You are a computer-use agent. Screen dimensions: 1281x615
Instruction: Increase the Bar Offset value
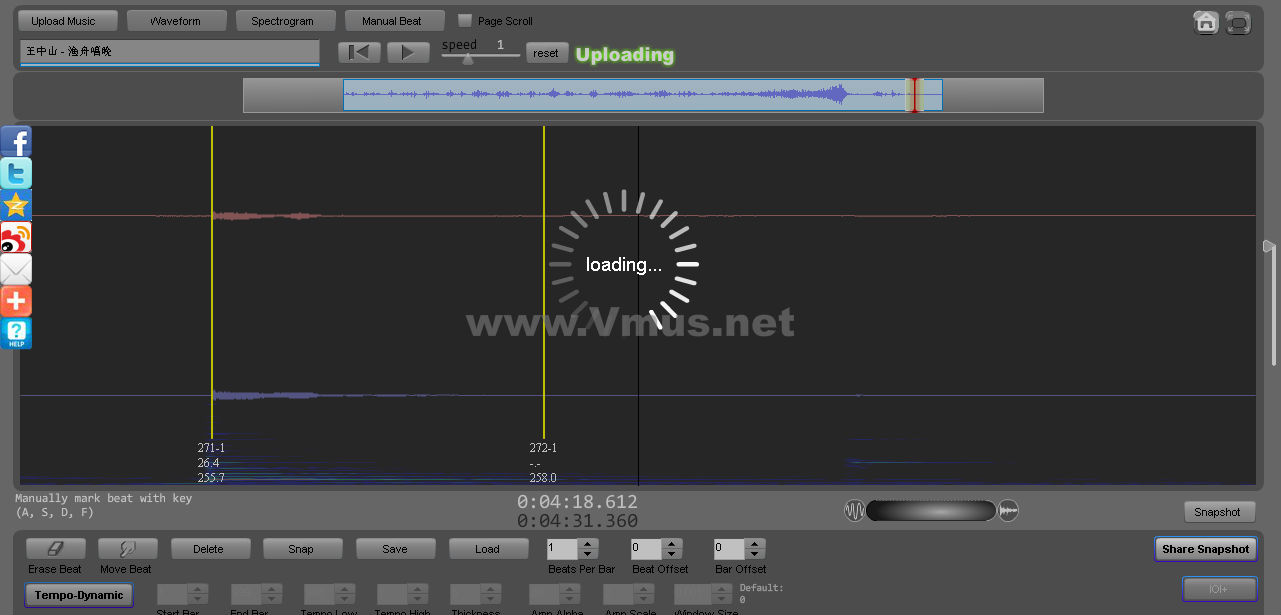(x=754, y=544)
